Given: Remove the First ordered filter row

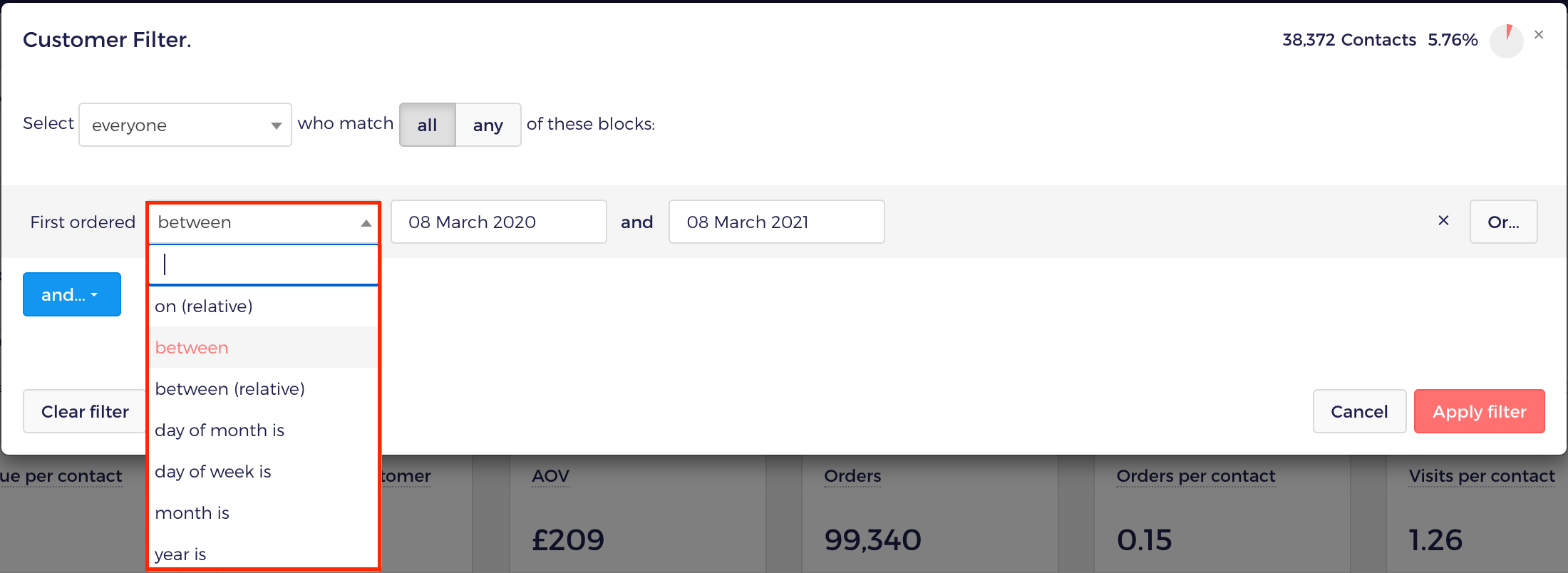Looking at the screenshot, I should click(1443, 221).
